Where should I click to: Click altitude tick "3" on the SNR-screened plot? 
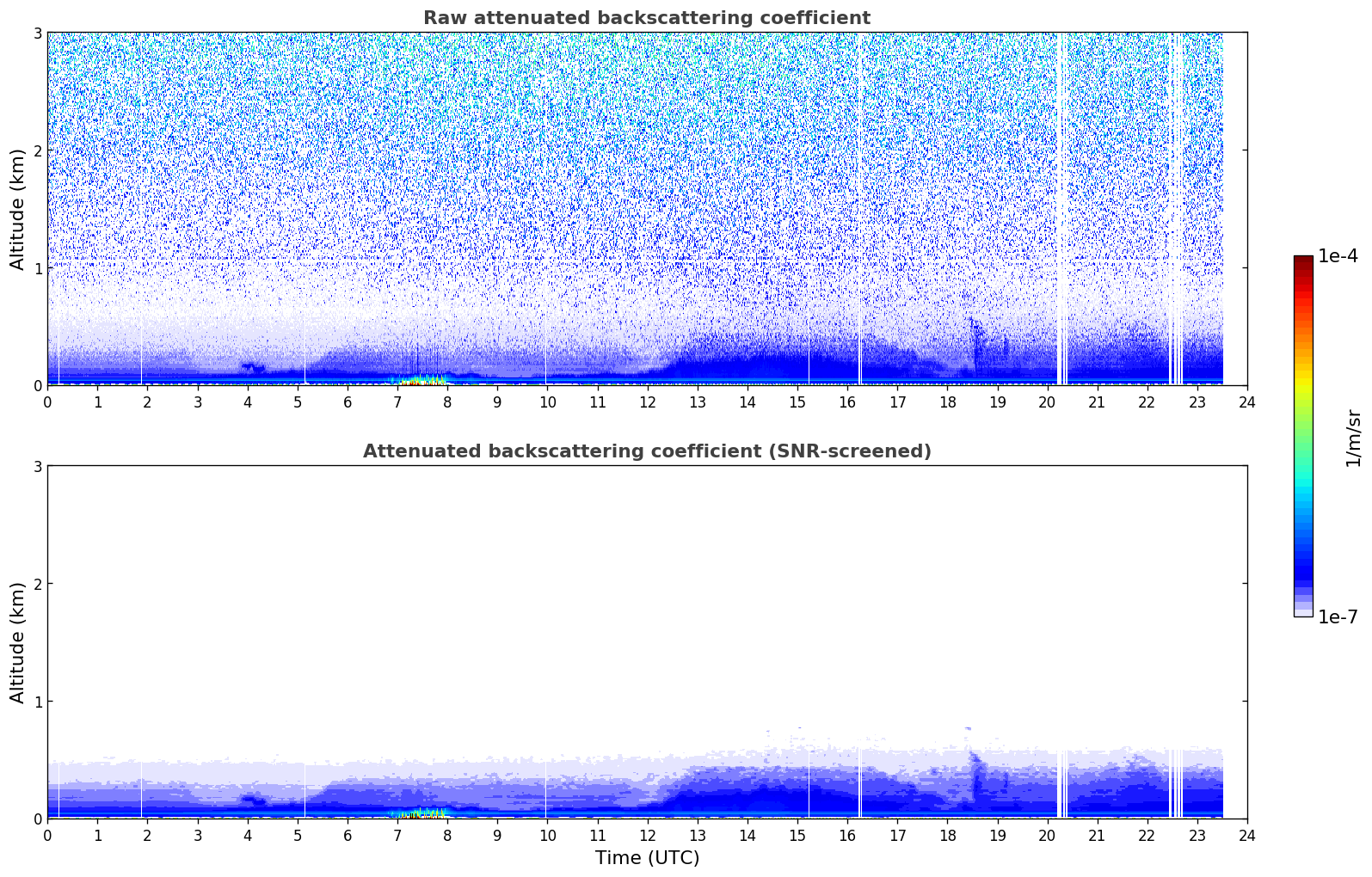click(37, 467)
